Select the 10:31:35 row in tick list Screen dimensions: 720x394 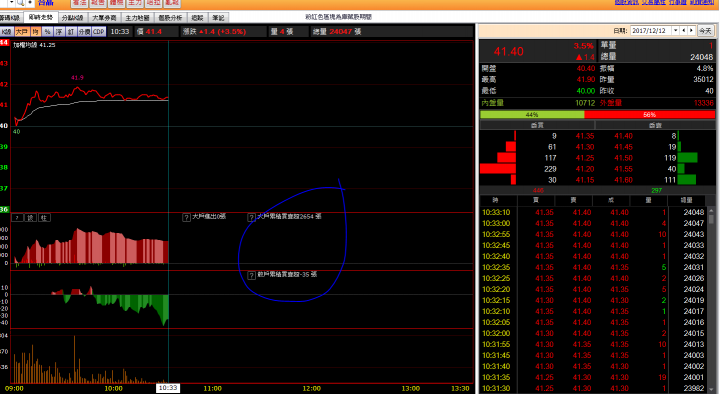593,377
